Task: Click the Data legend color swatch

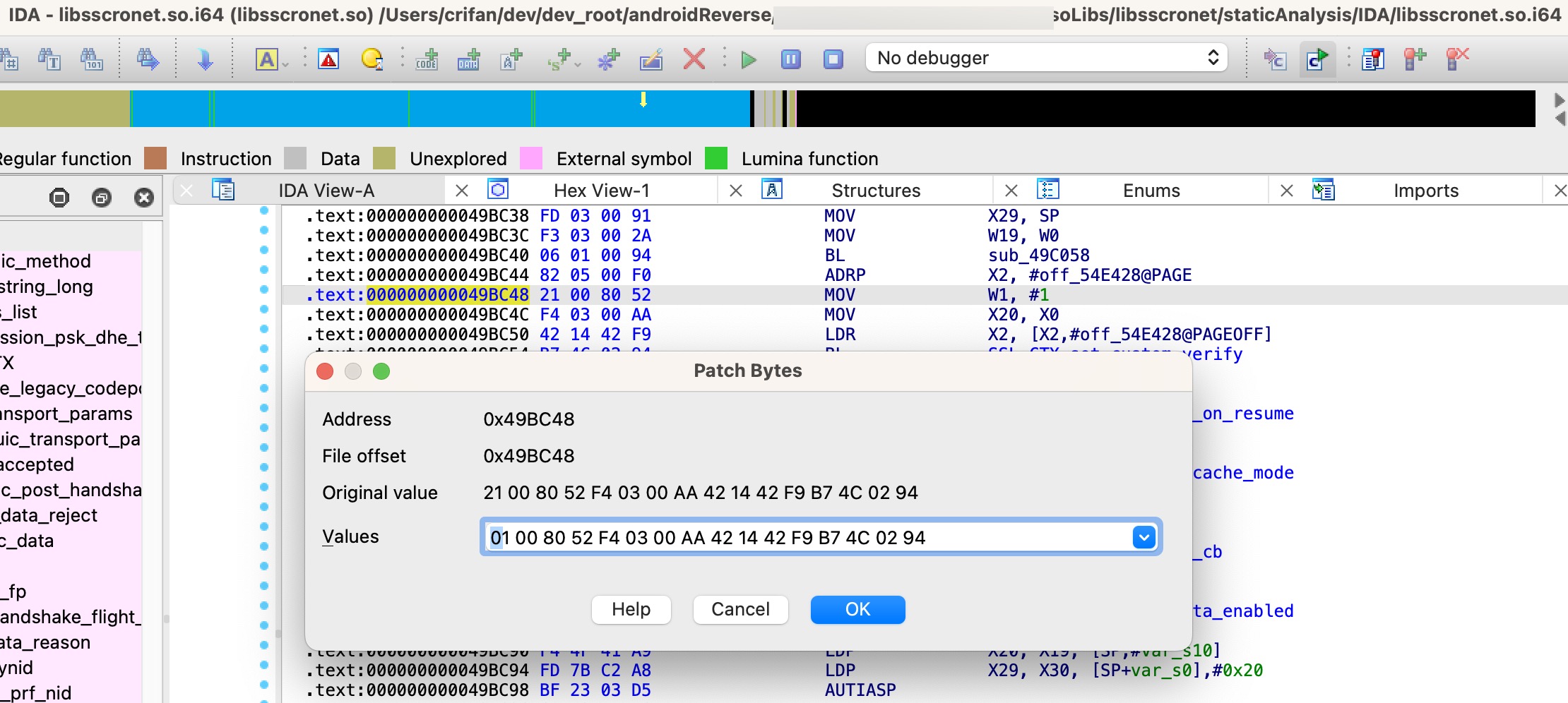Action: [x=295, y=158]
